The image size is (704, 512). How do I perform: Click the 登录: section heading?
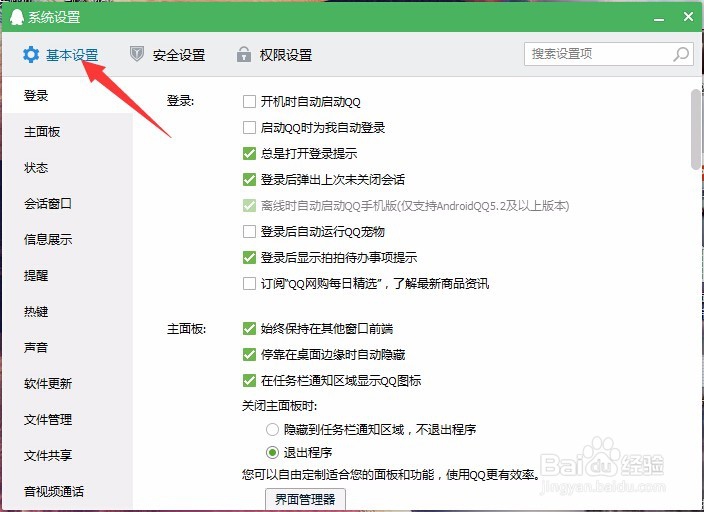(180, 101)
